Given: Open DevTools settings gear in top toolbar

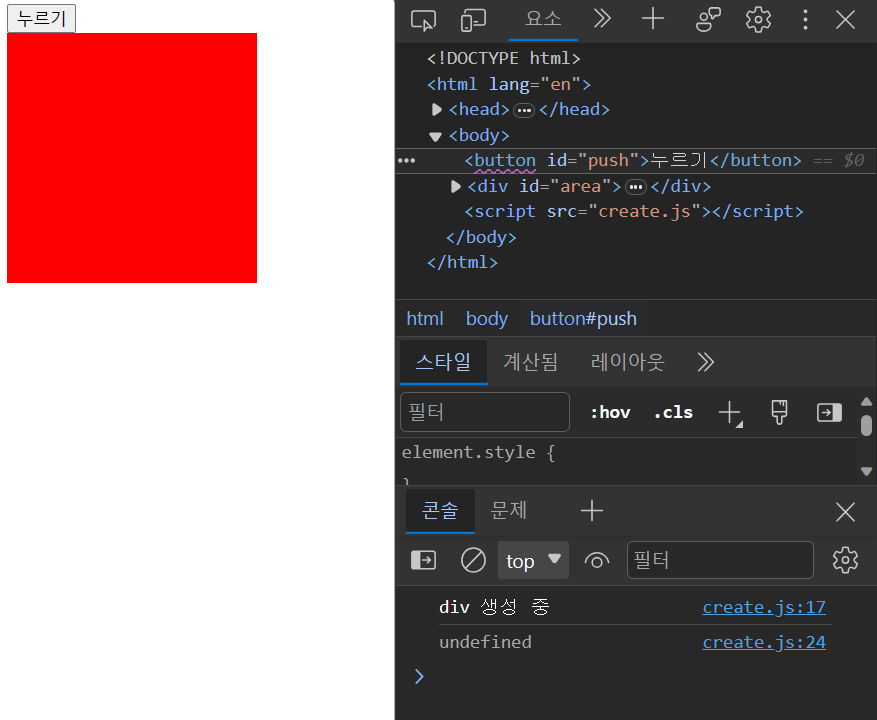Looking at the screenshot, I should click(758, 20).
